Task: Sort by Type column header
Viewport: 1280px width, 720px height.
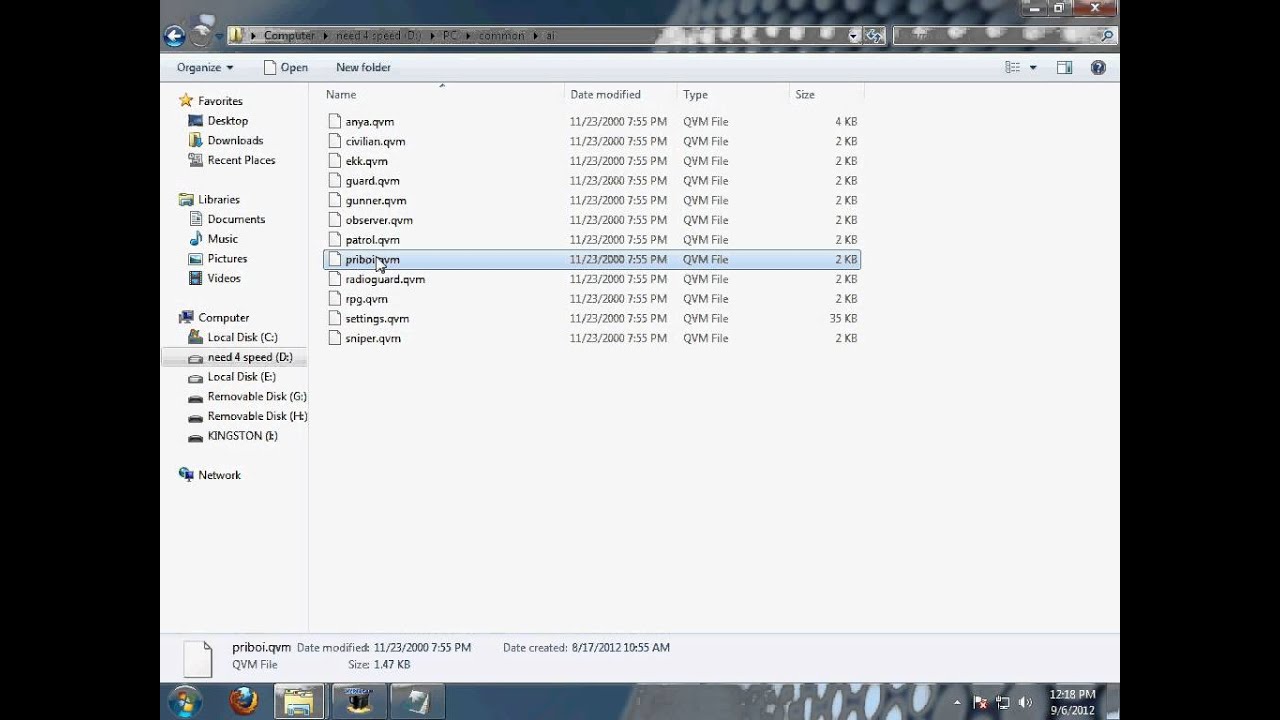Action: (695, 94)
